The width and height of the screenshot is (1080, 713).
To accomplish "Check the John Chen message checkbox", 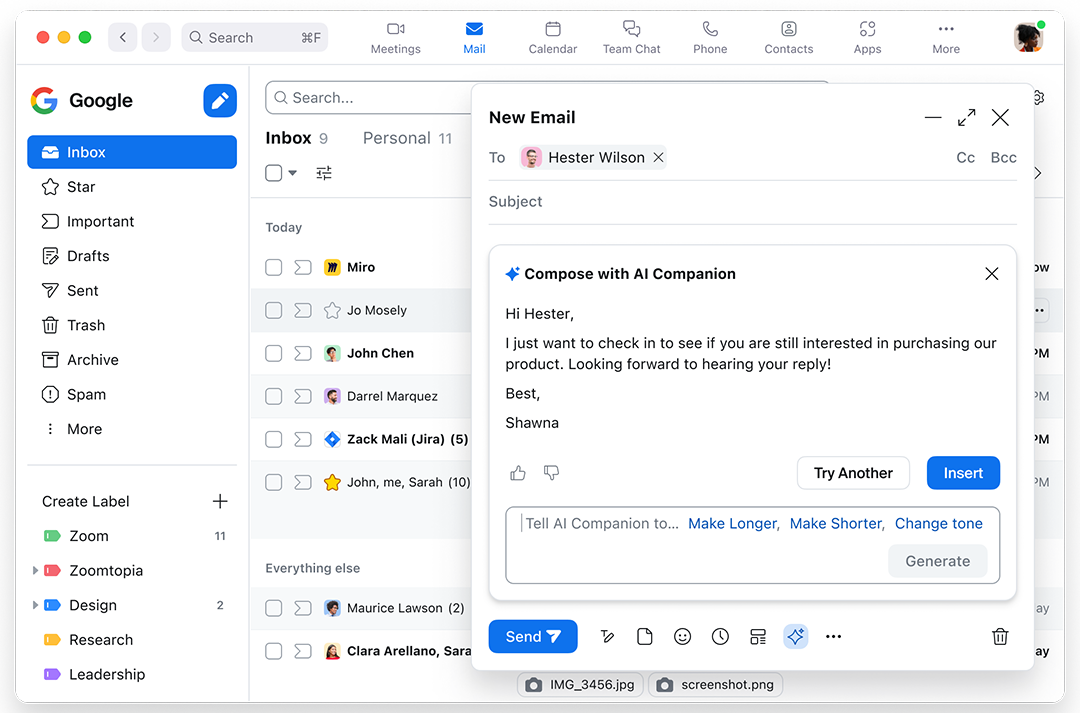I will (x=273, y=353).
